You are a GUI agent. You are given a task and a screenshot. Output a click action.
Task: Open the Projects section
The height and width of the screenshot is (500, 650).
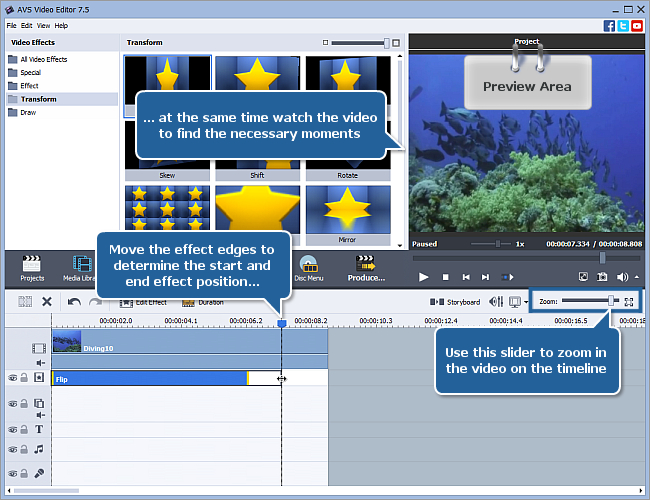(32, 269)
